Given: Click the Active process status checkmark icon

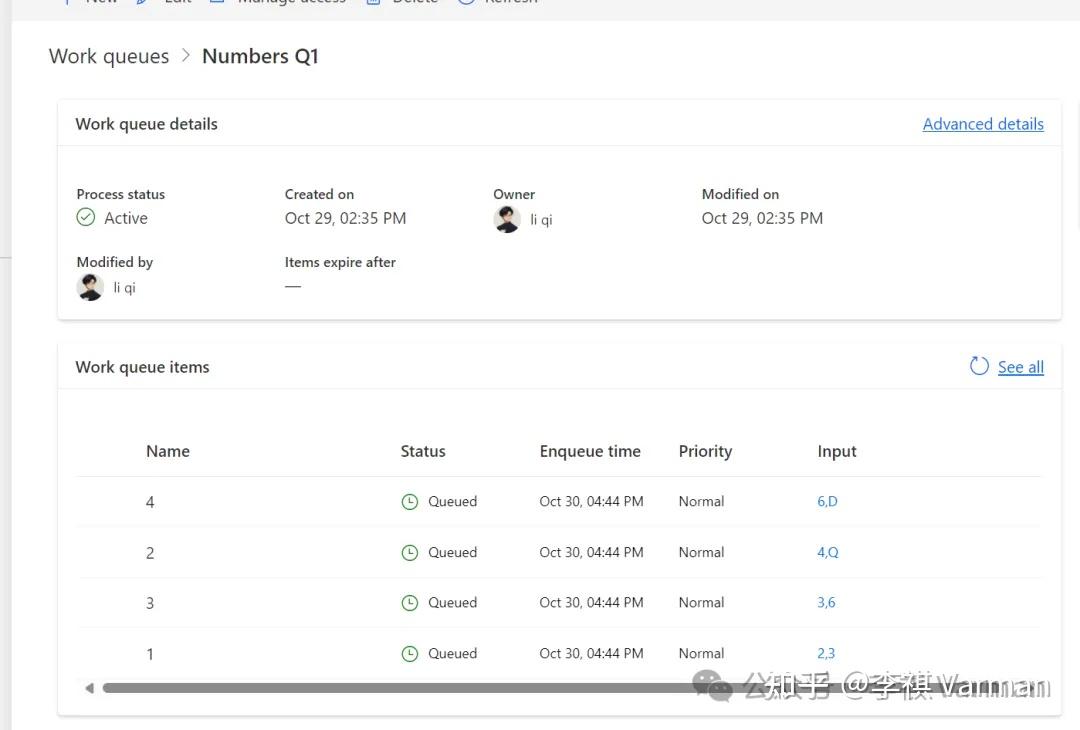Looking at the screenshot, I should tap(86, 217).
